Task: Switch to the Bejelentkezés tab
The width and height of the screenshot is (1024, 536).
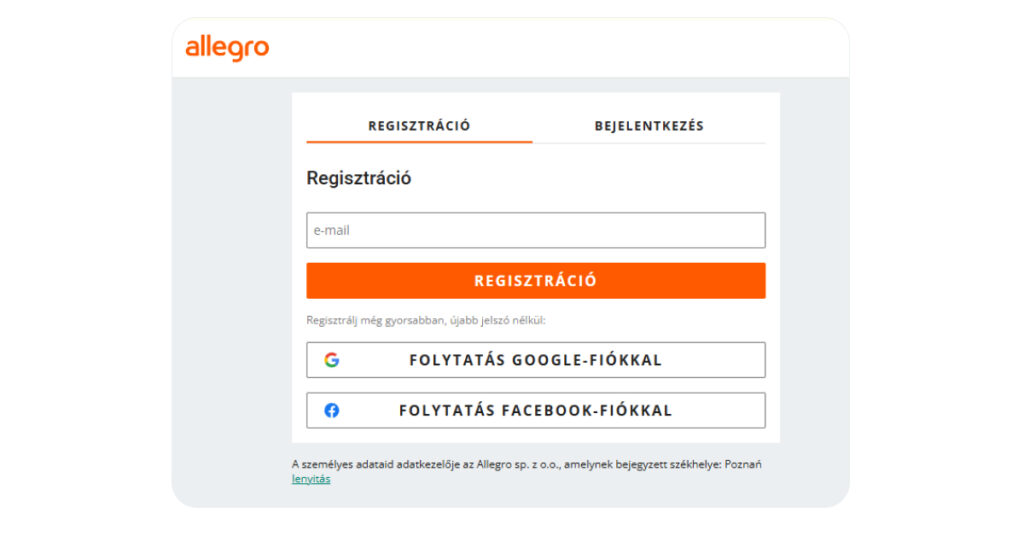Action: [x=649, y=126]
